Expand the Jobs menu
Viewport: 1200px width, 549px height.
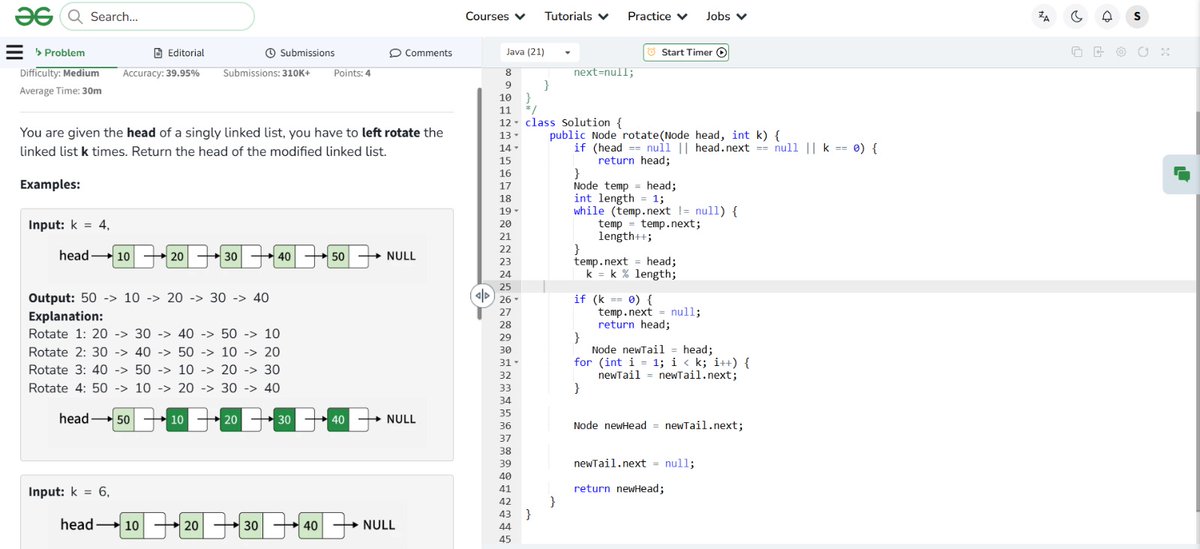(x=726, y=16)
